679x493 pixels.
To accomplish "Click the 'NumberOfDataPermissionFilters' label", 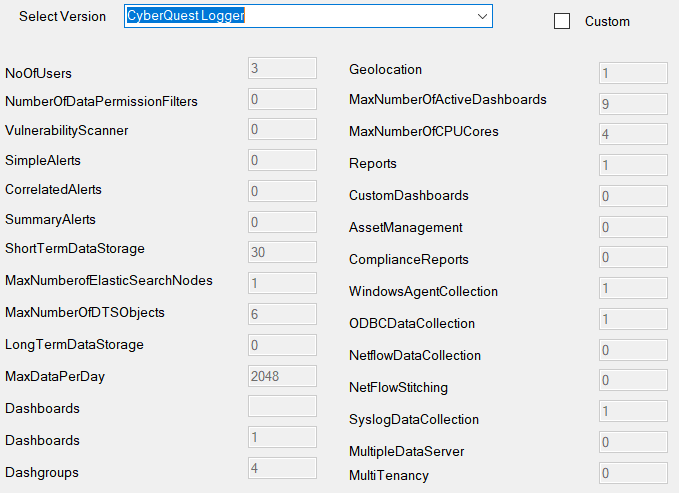I will pos(101,101).
